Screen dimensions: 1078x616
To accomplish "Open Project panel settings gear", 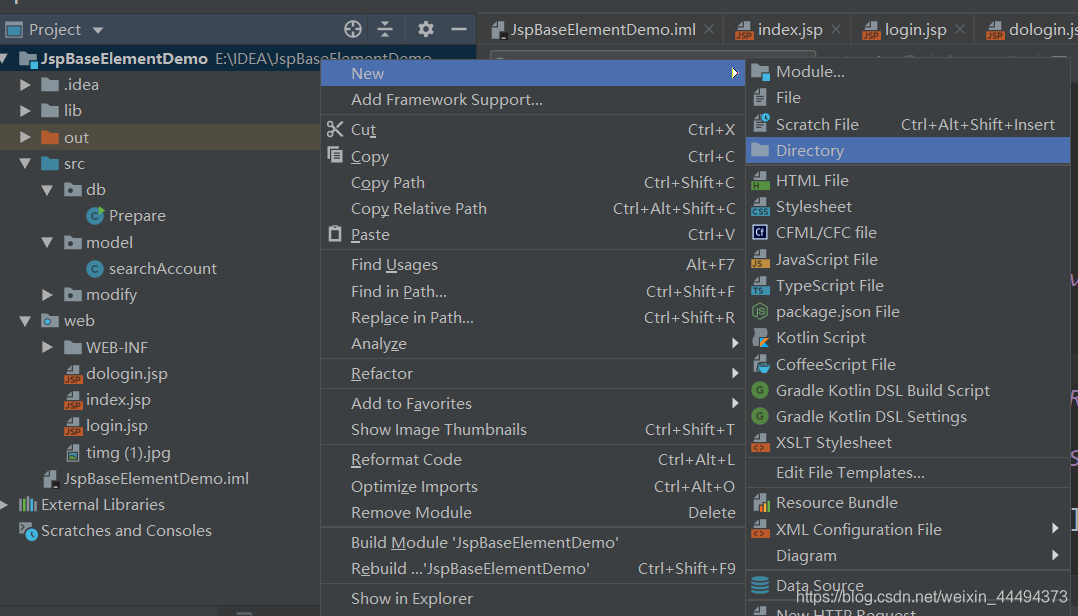I will coord(426,30).
